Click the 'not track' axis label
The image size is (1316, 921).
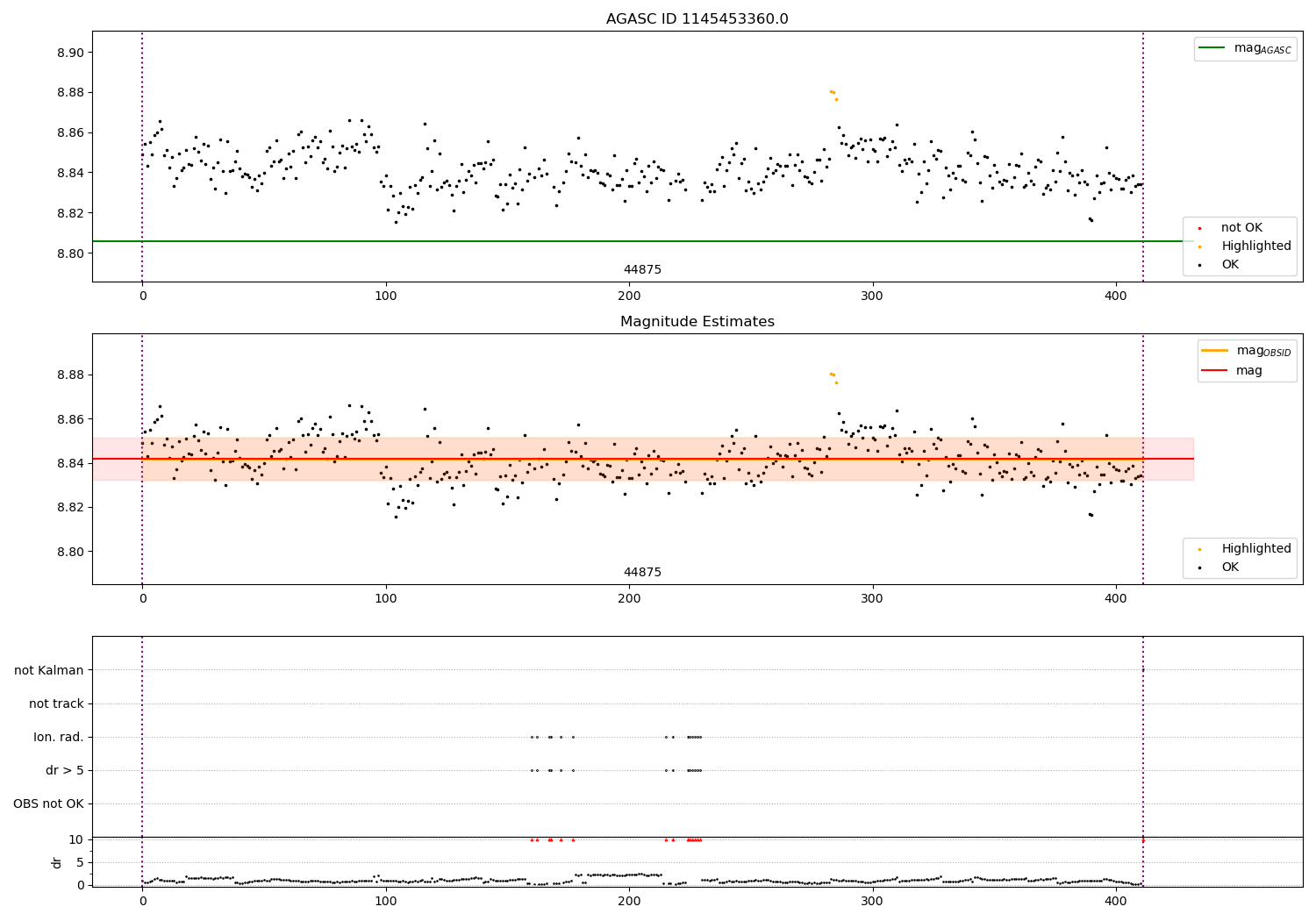[x=56, y=704]
